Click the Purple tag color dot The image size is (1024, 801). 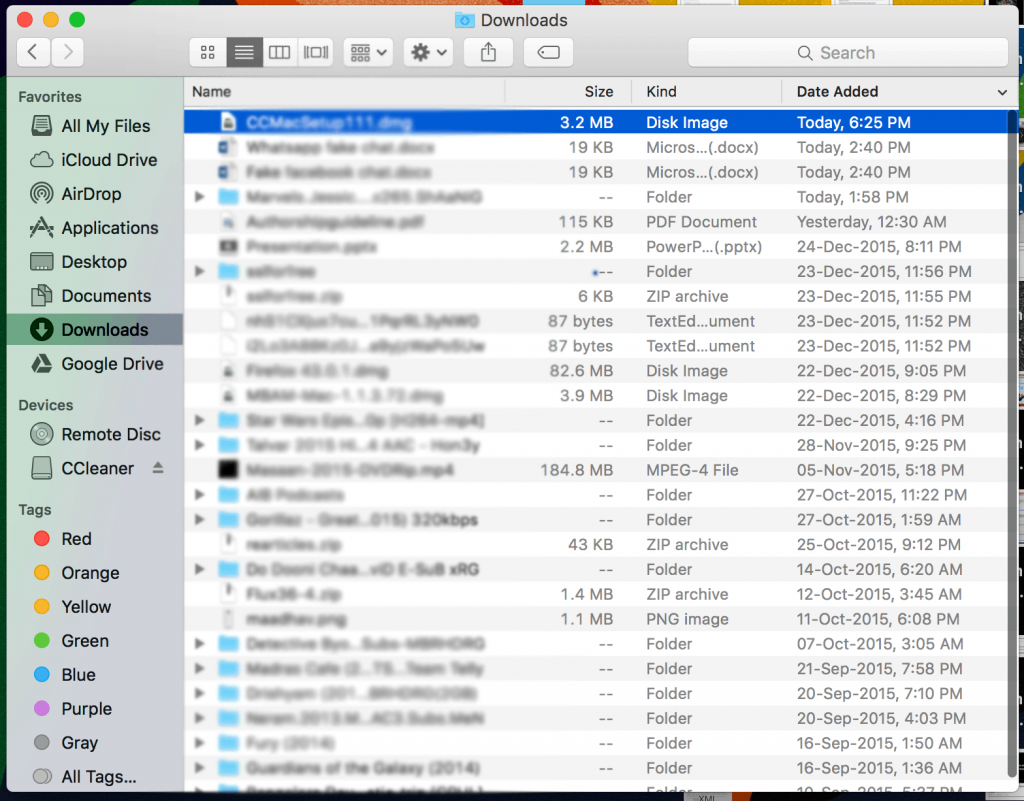(42, 708)
